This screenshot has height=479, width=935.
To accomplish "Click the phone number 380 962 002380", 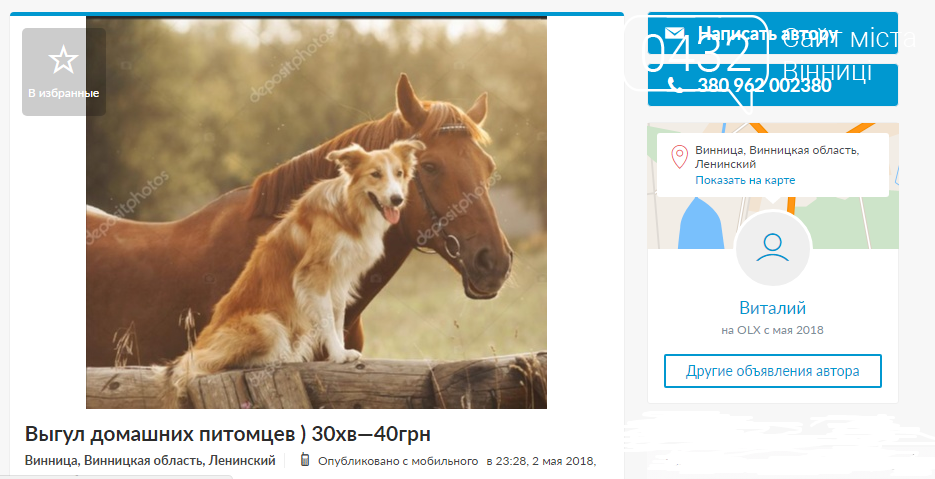I will pos(764,85).
